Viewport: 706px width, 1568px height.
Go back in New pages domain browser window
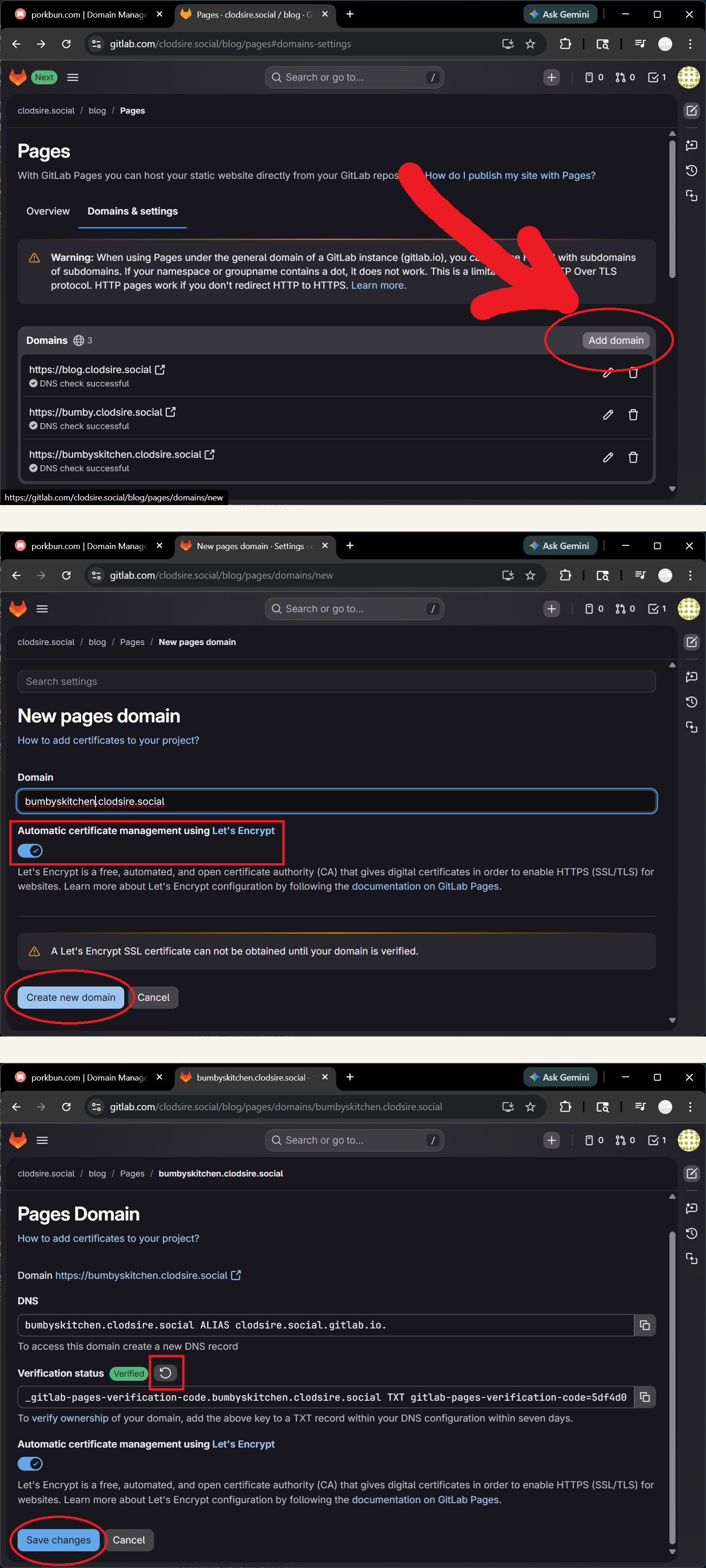tap(16, 575)
